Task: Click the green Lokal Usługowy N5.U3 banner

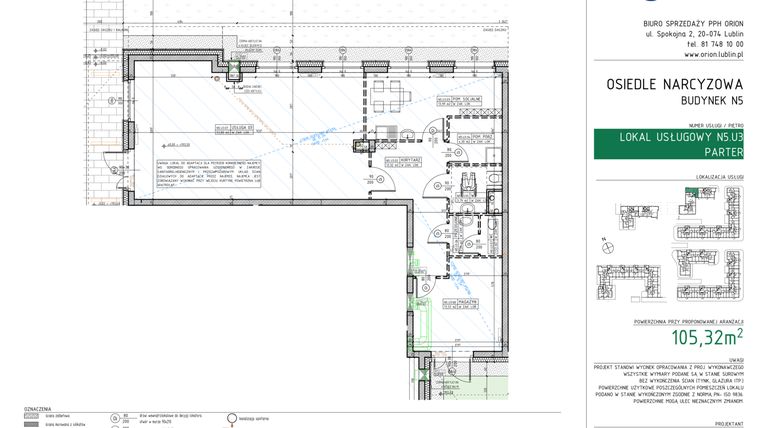Action: tap(668, 144)
